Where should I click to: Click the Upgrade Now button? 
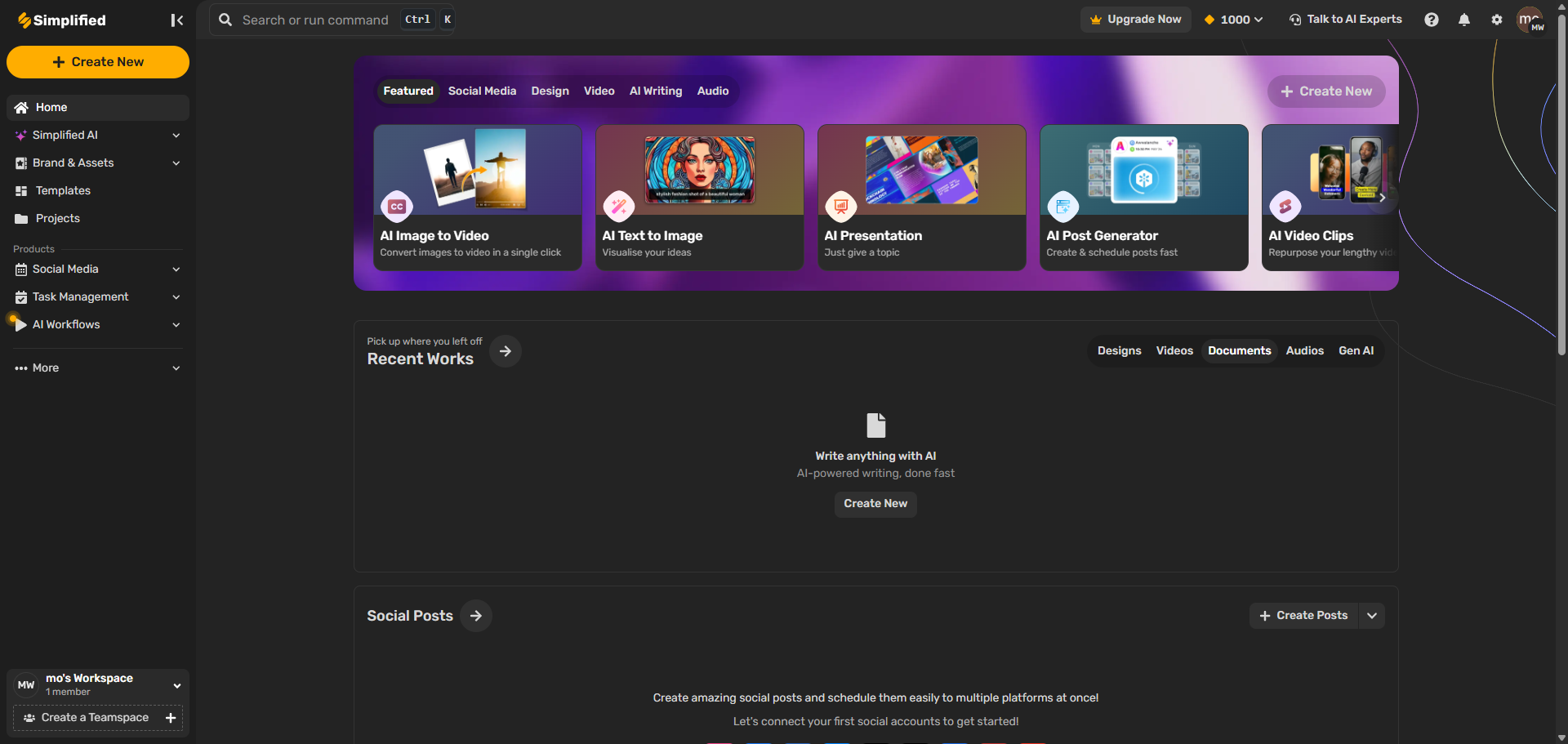coord(1135,20)
